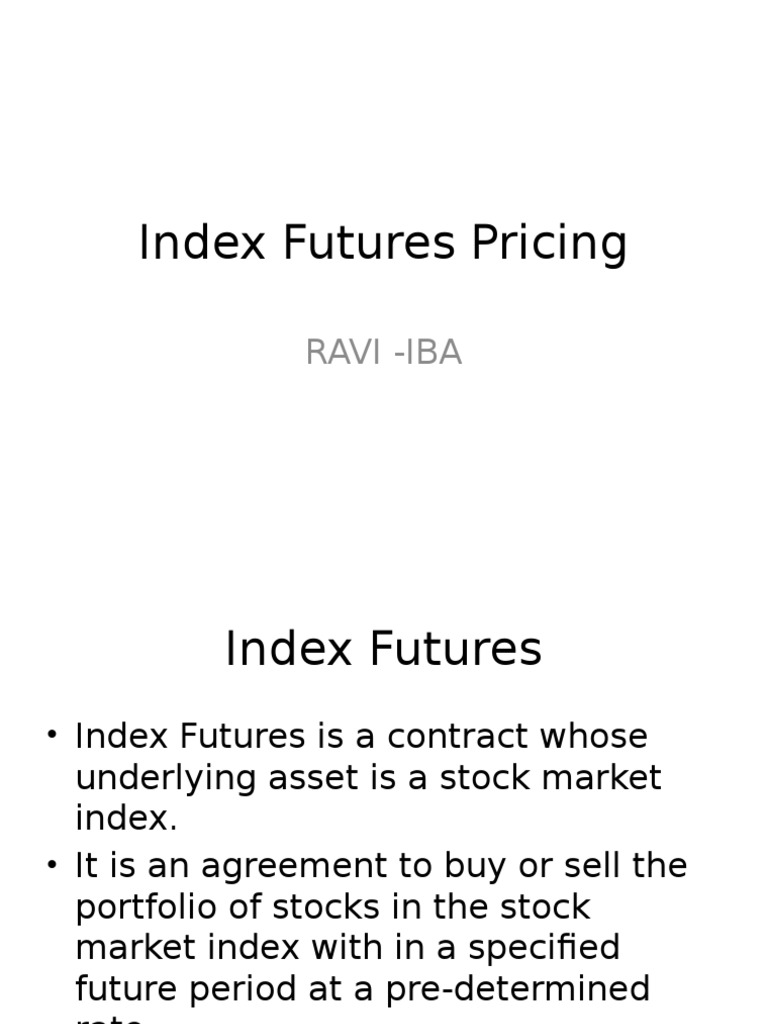Click the word 'Pricing' in the title

click(x=549, y=244)
